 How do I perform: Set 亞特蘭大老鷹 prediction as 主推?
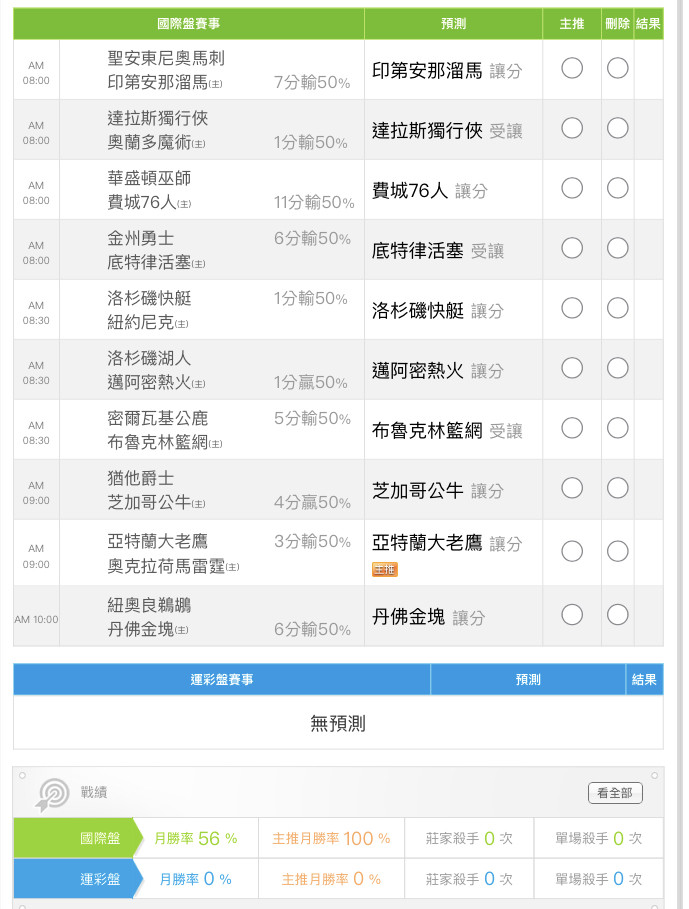coord(572,551)
